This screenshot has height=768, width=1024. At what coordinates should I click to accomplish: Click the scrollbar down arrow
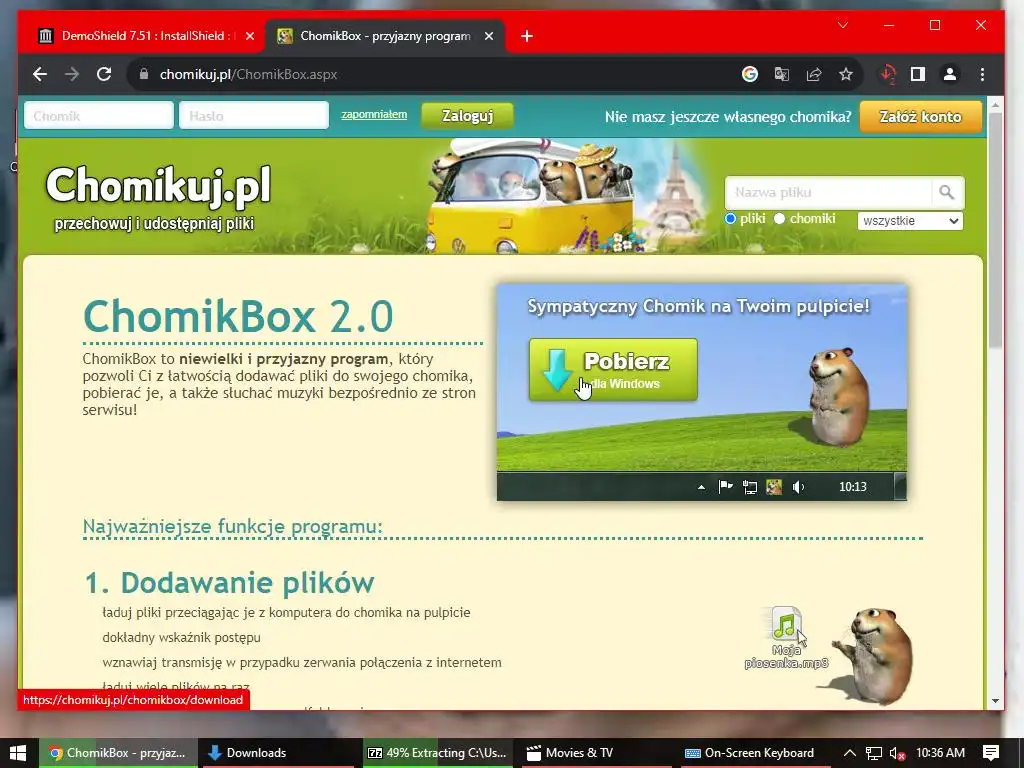click(x=995, y=701)
